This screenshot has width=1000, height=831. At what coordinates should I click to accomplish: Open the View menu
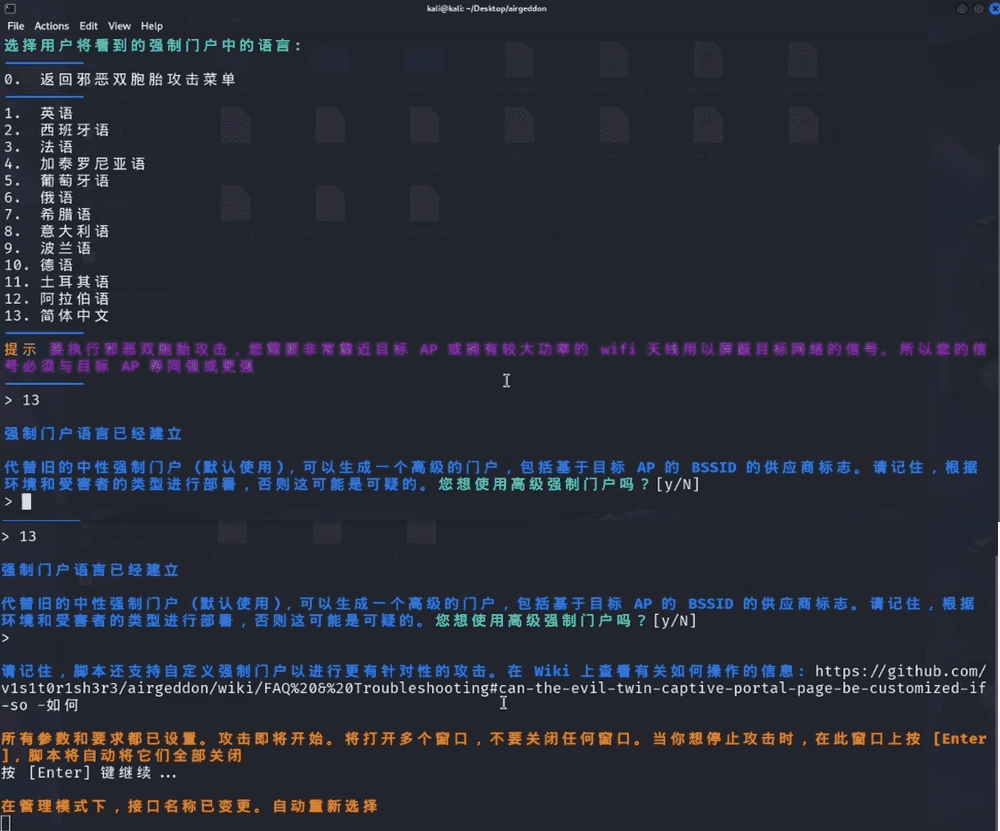(119, 26)
